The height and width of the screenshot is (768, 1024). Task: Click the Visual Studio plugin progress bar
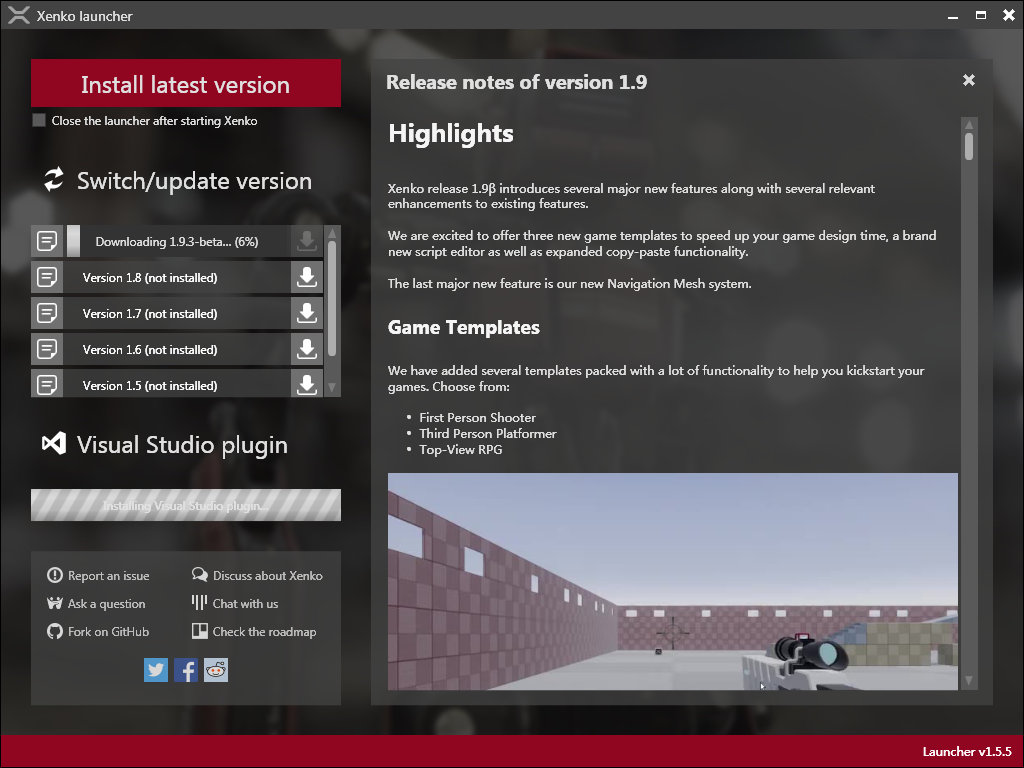[x=185, y=506]
